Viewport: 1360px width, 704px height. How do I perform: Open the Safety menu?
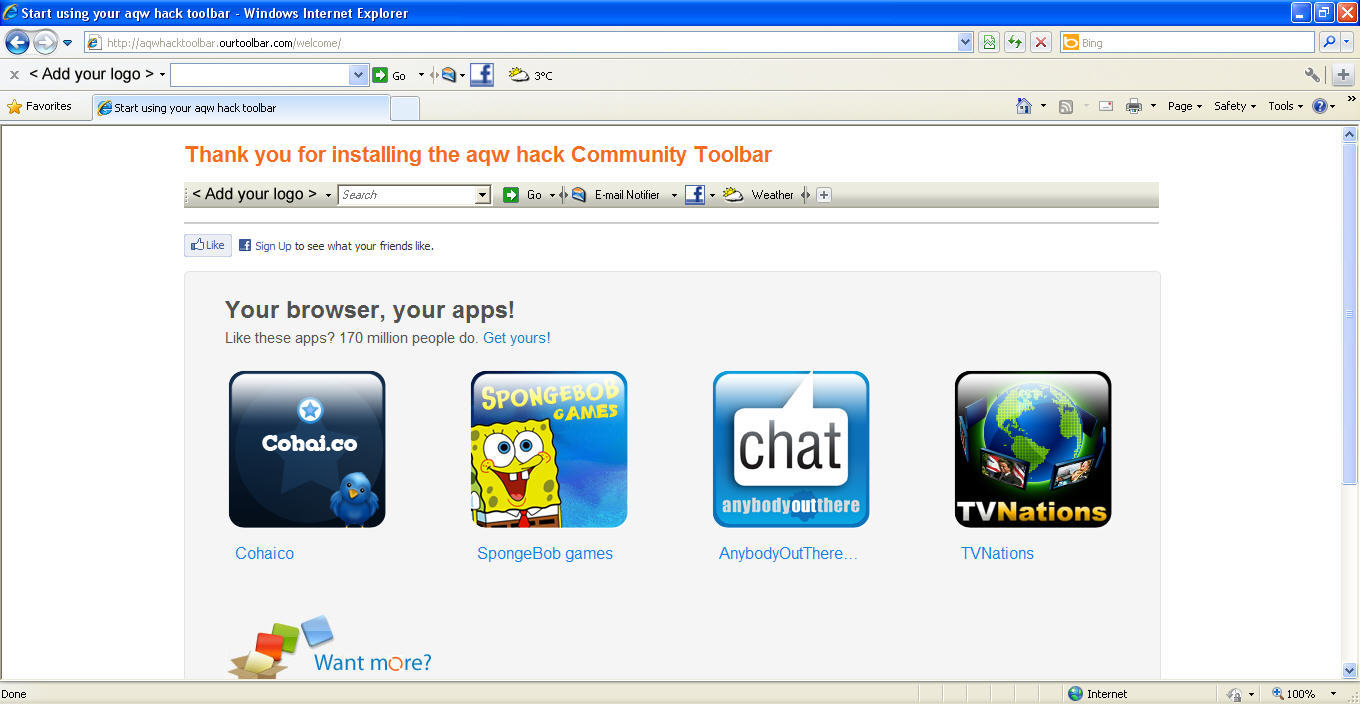pyautogui.click(x=1235, y=106)
